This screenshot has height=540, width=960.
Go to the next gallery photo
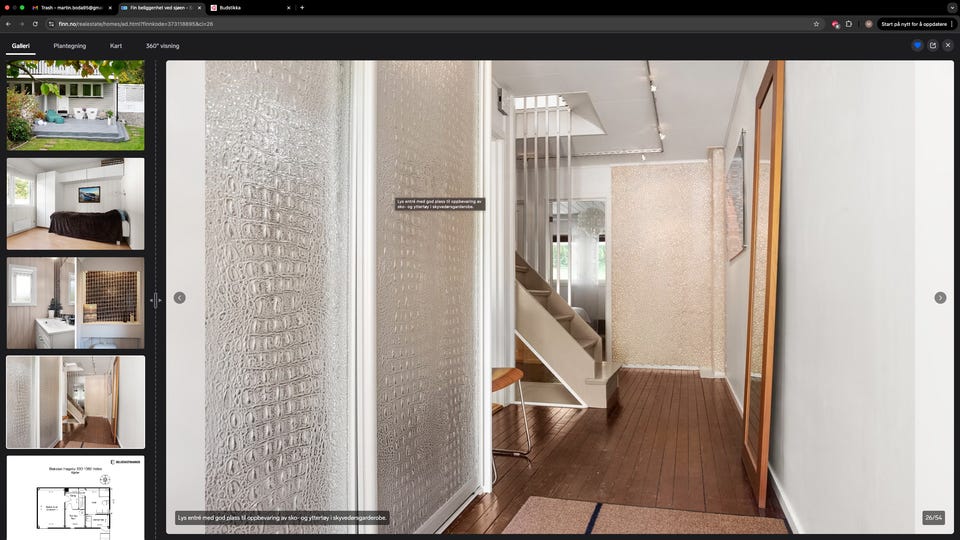[x=940, y=298]
